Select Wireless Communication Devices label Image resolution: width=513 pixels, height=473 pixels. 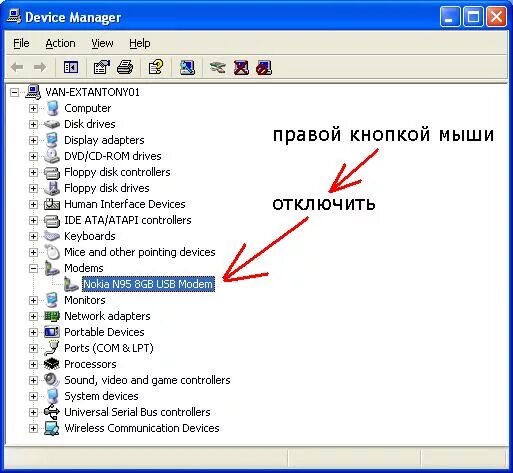pos(142,428)
